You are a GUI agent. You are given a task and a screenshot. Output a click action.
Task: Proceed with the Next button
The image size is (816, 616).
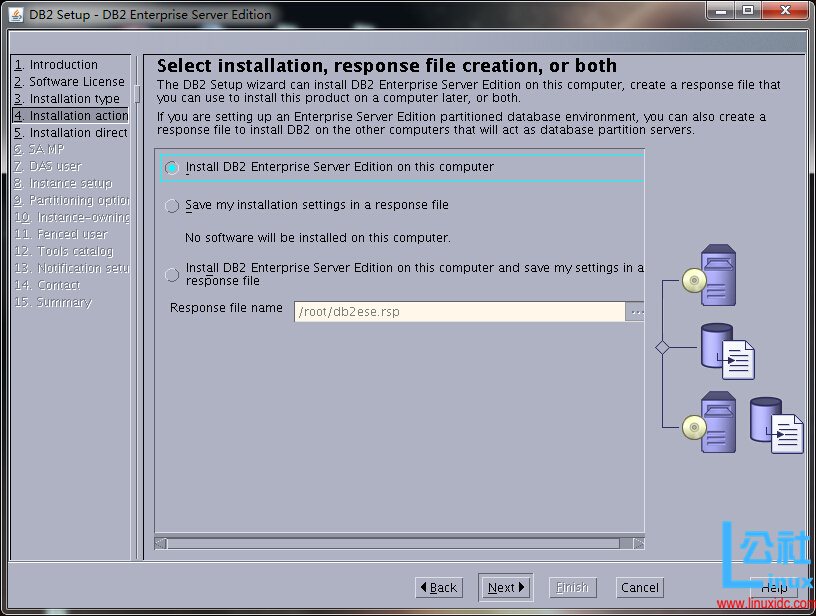click(505, 588)
